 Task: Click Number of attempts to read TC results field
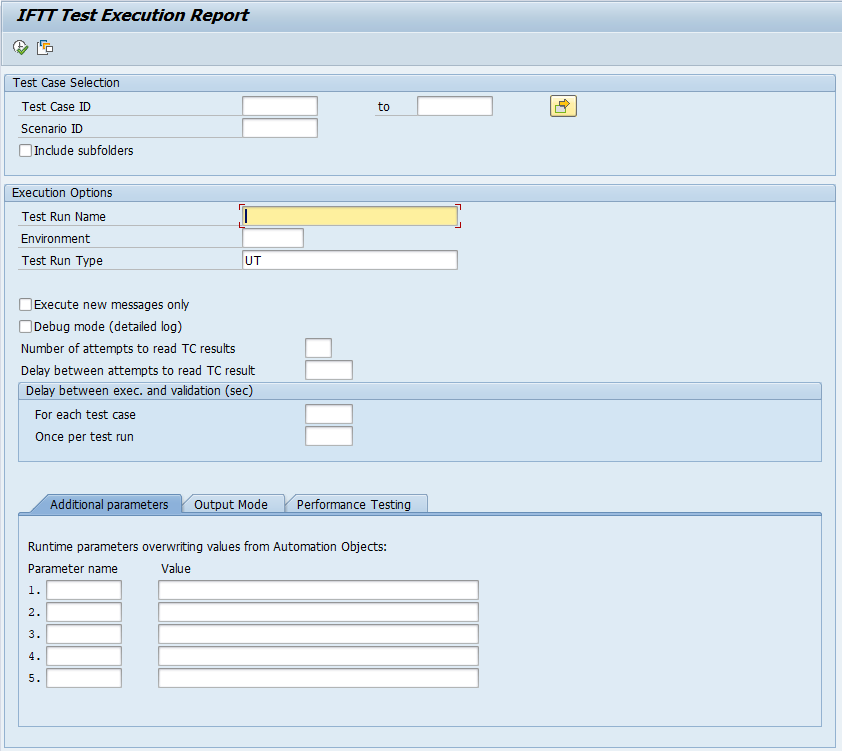coord(318,348)
